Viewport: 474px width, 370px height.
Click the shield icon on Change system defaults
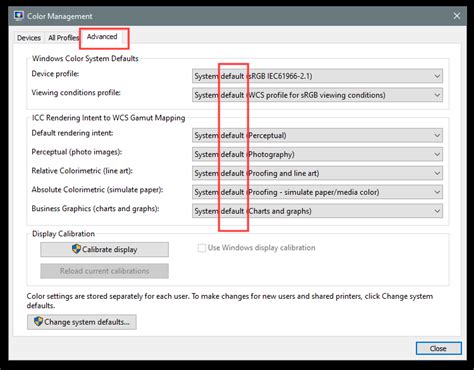pos(38,321)
